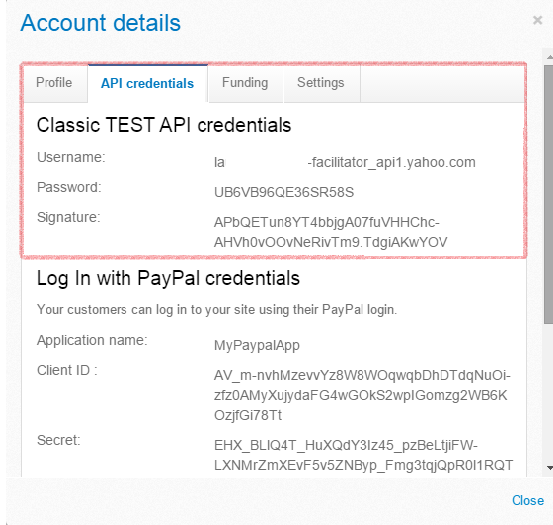This screenshot has height=525, width=553.
Task: Close the Account details dialog with X
Action: click(537, 20)
